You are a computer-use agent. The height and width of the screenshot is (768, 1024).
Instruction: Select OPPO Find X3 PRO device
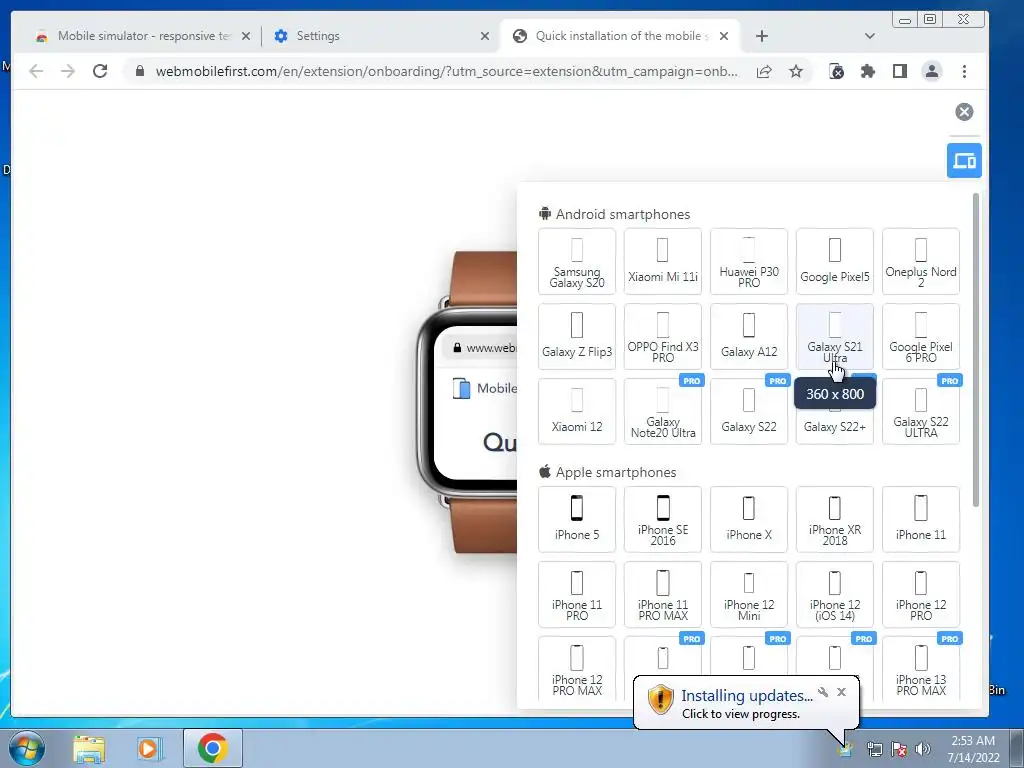click(663, 336)
